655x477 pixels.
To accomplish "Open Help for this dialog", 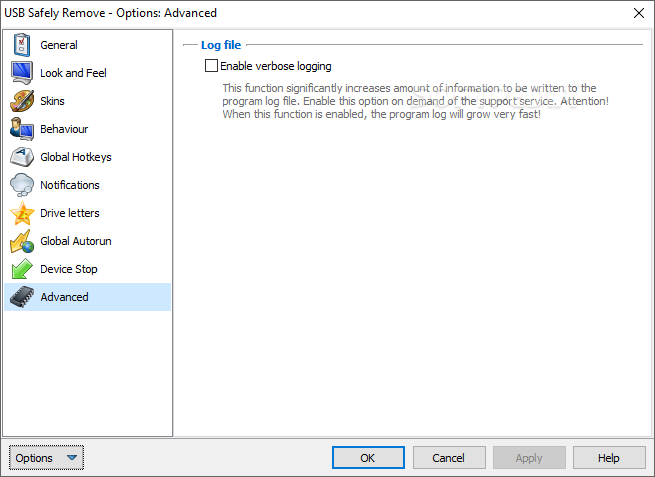I will click(x=609, y=458).
